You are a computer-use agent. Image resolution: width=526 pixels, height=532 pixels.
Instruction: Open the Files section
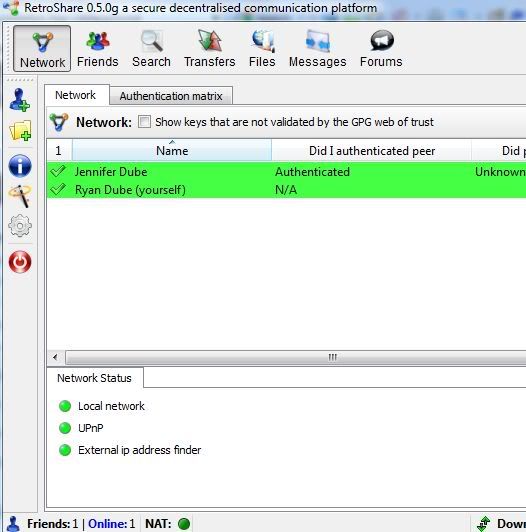(x=262, y=49)
